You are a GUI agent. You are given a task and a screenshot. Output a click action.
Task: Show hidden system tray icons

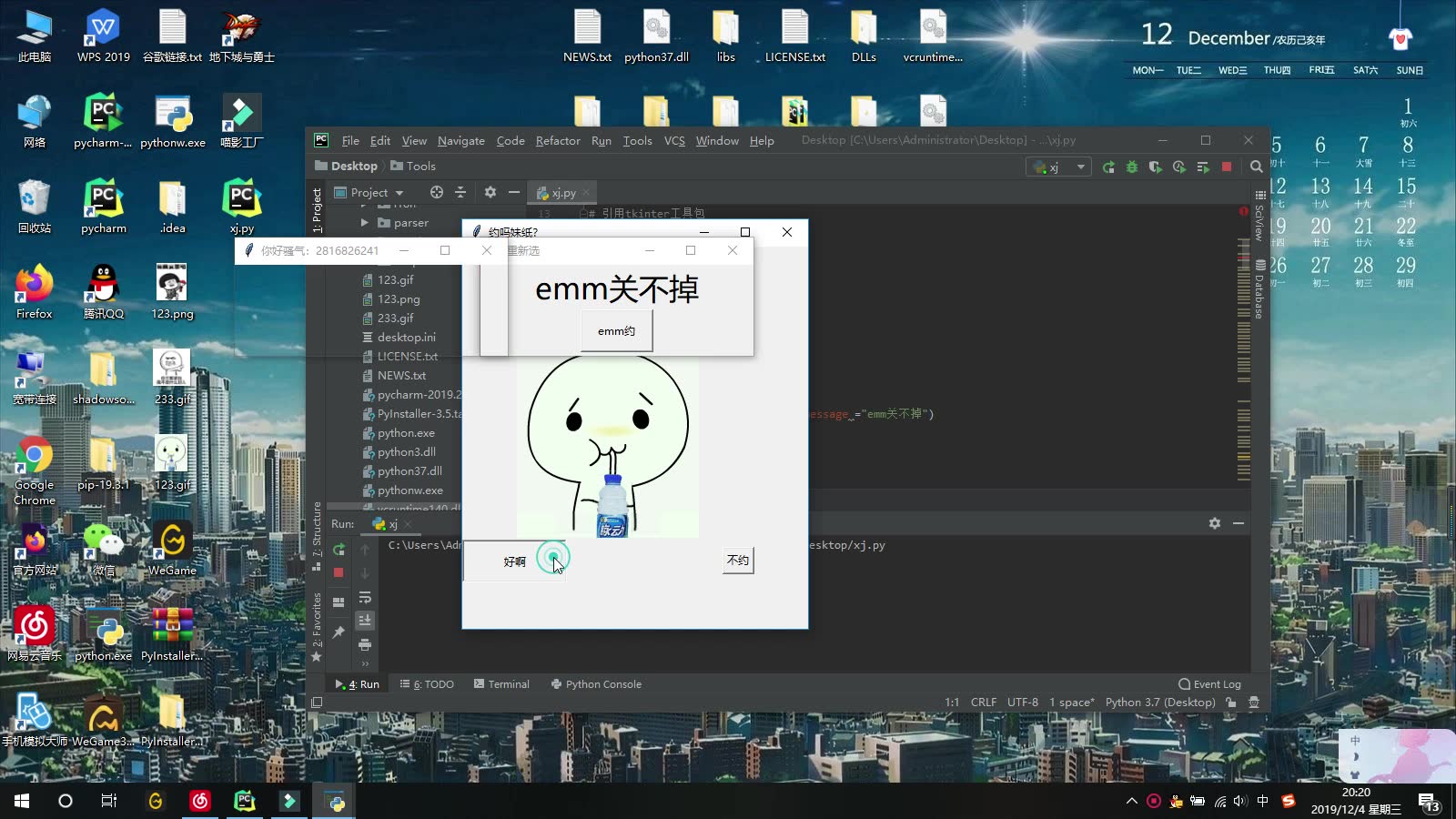[1131, 801]
